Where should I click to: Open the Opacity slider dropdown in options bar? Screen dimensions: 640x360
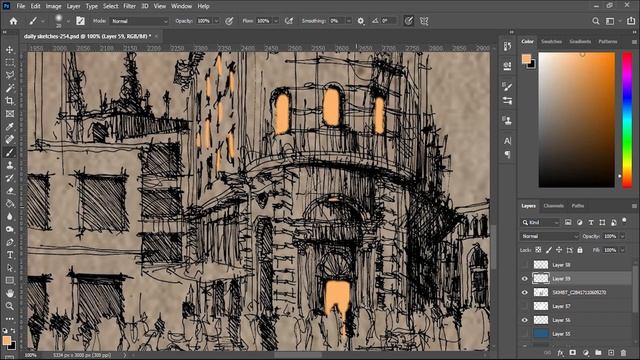[216, 21]
